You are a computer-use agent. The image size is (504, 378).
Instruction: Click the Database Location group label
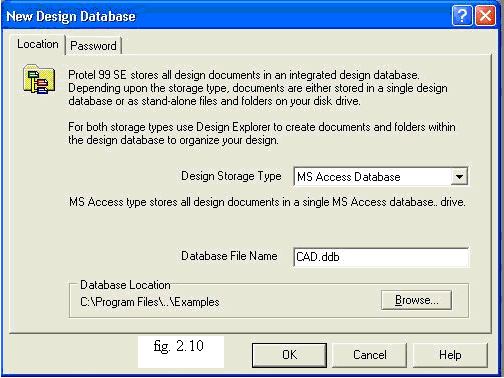point(125,285)
